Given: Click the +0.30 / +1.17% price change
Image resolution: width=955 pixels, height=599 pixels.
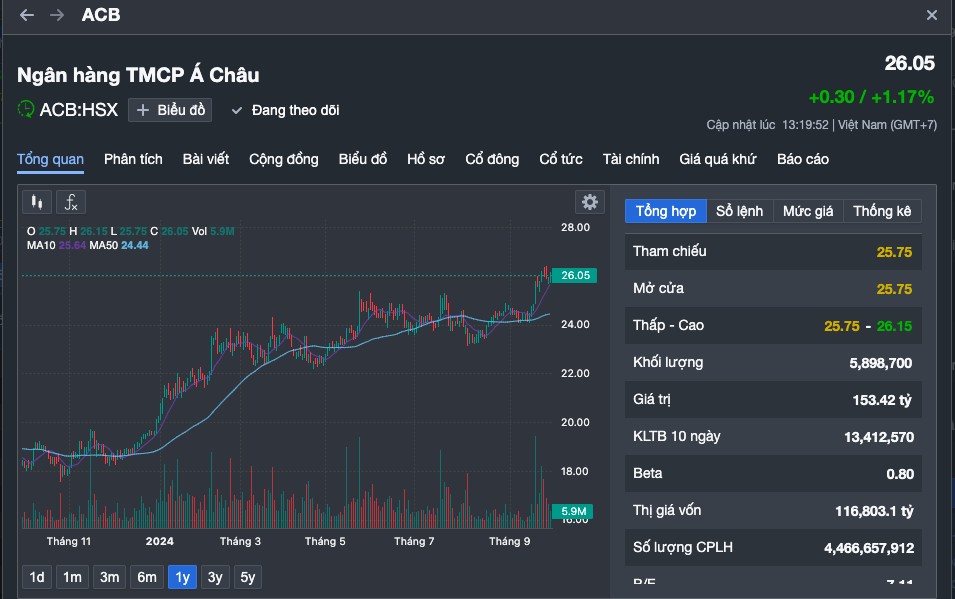Looking at the screenshot, I should pyautogui.click(x=871, y=97).
